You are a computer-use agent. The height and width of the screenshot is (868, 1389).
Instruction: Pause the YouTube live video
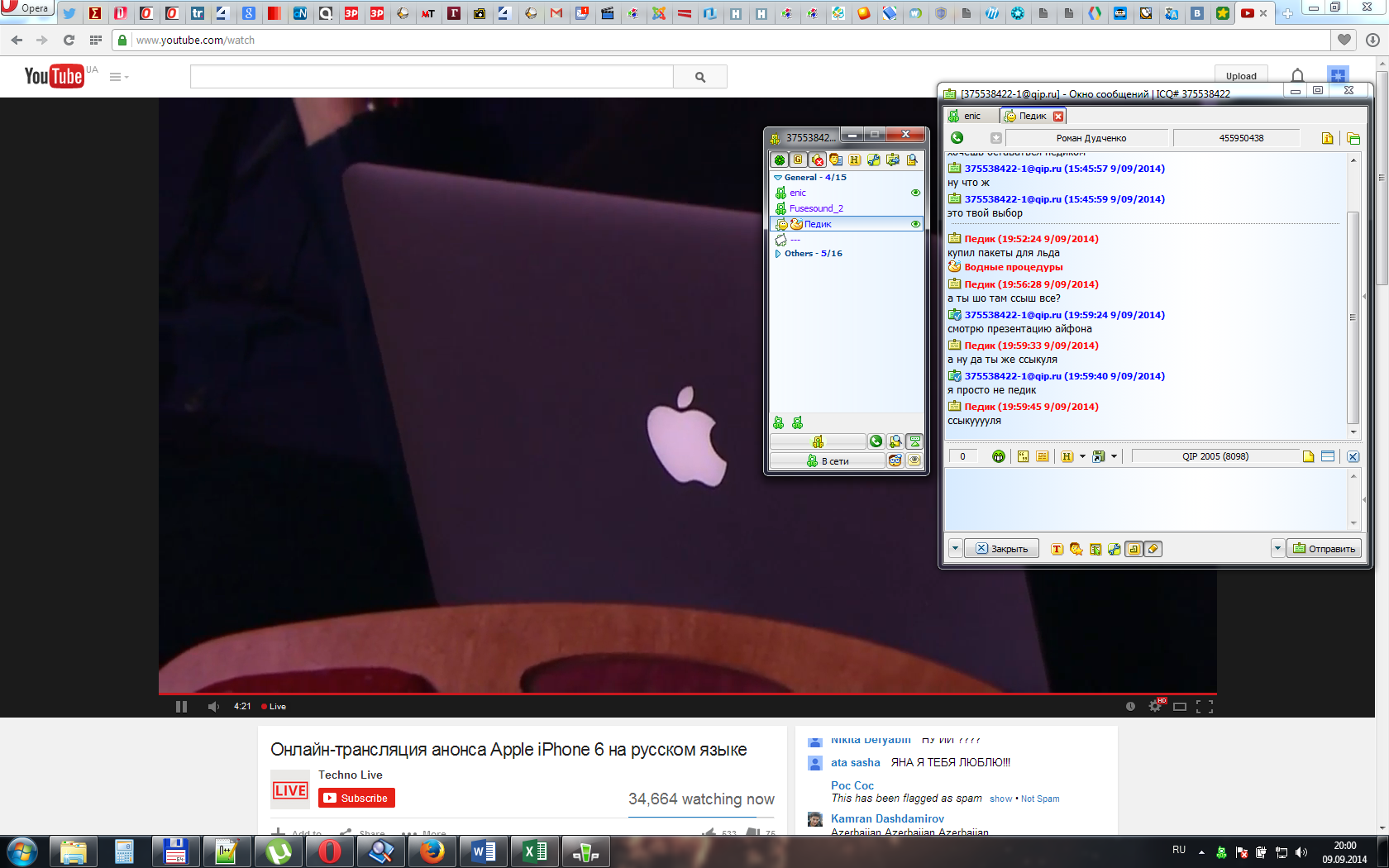[181, 706]
